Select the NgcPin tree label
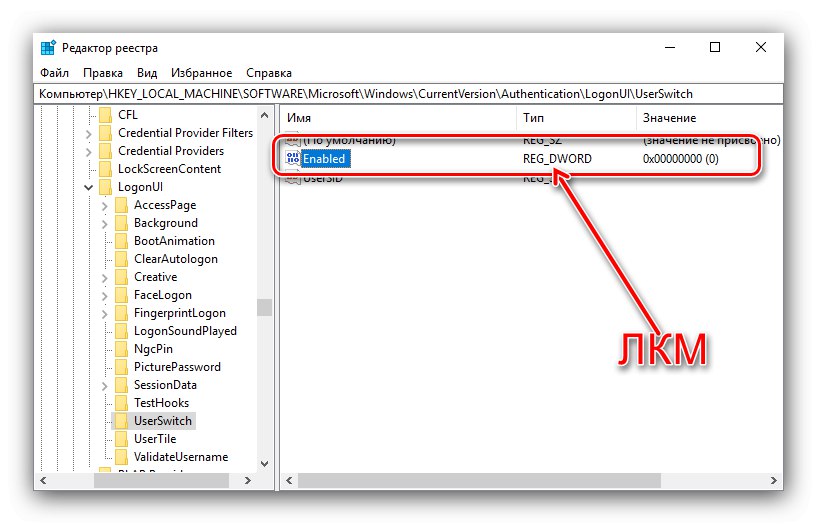The width and height of the screenshot is (817, 524). (x=153, y=349)
